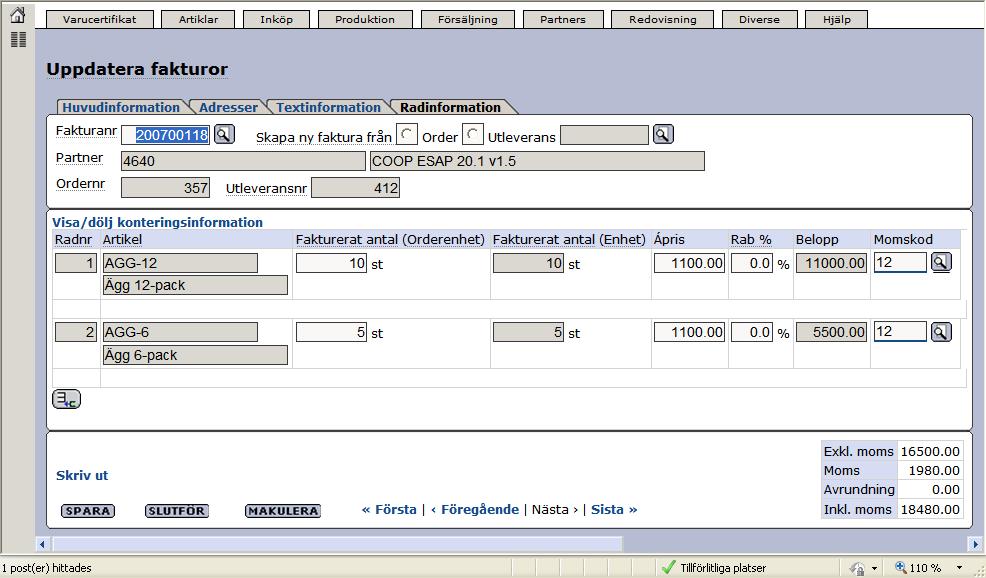Image resolution: width=986 pixels, height=578 pixels.
Task: Edit Momskod field for AGG-12 row
Action: pos(900,262)
